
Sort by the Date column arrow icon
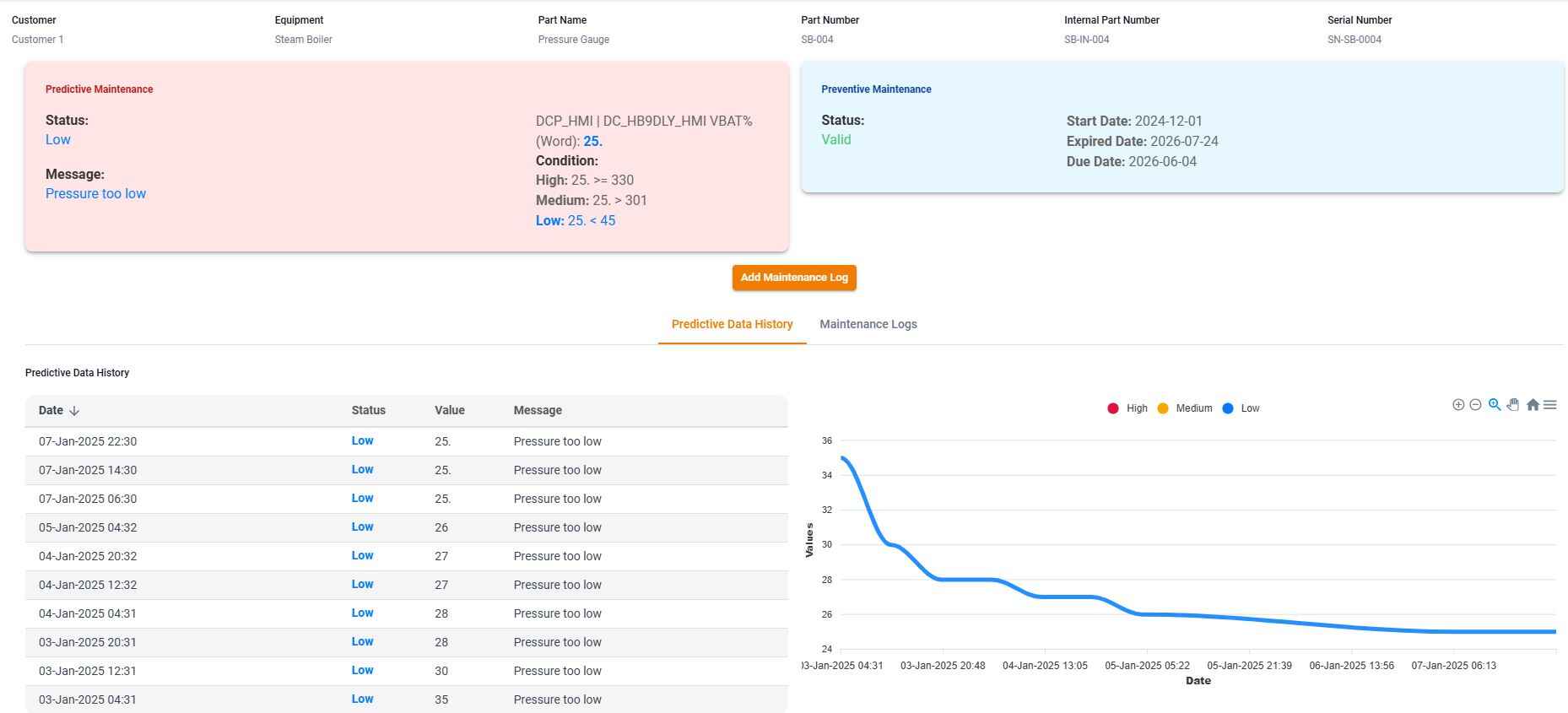(74, 411)
